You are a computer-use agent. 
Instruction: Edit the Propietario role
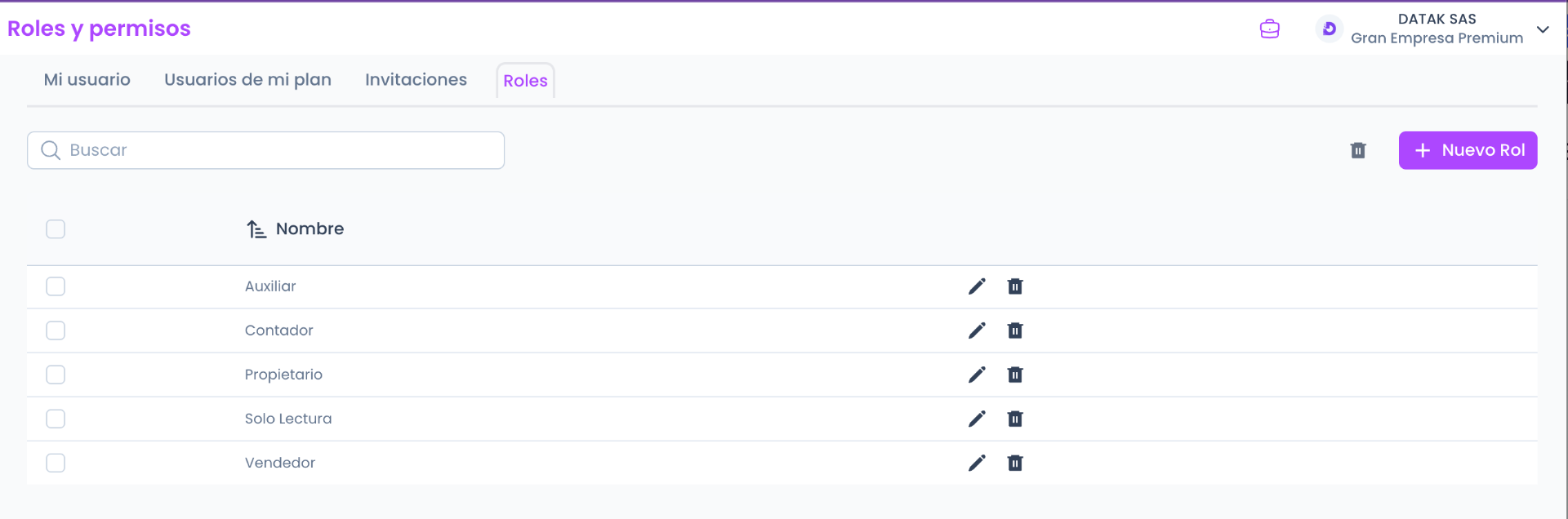click(x=977, y=375)
